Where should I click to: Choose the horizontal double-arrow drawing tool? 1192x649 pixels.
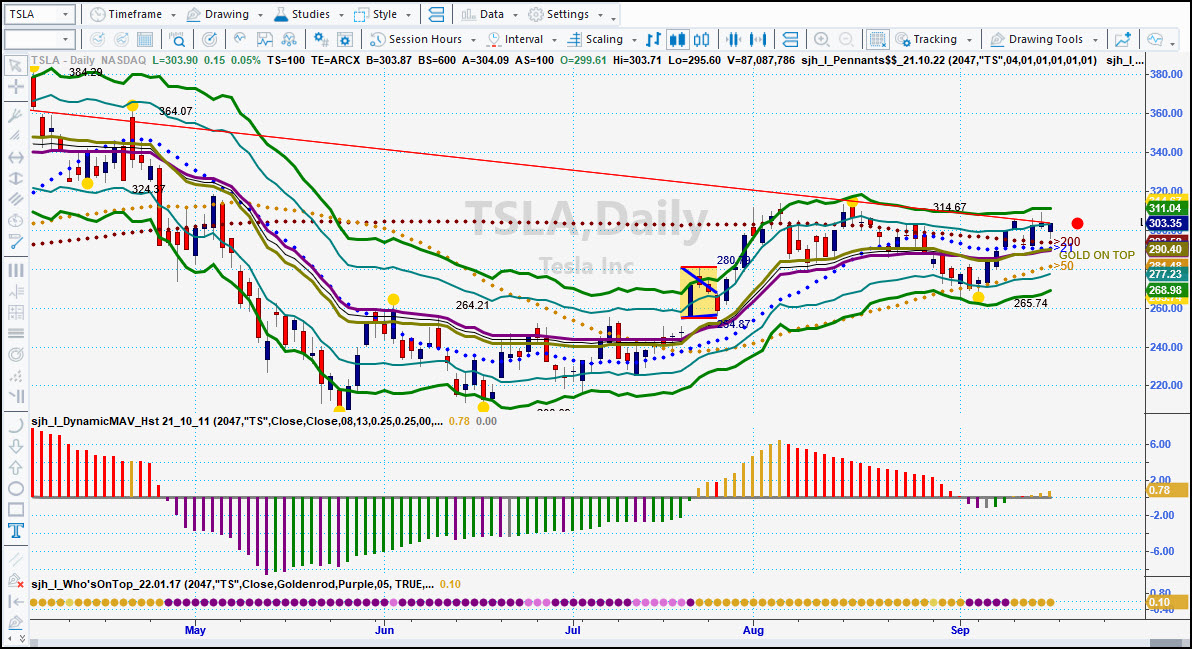click(14, 157)
